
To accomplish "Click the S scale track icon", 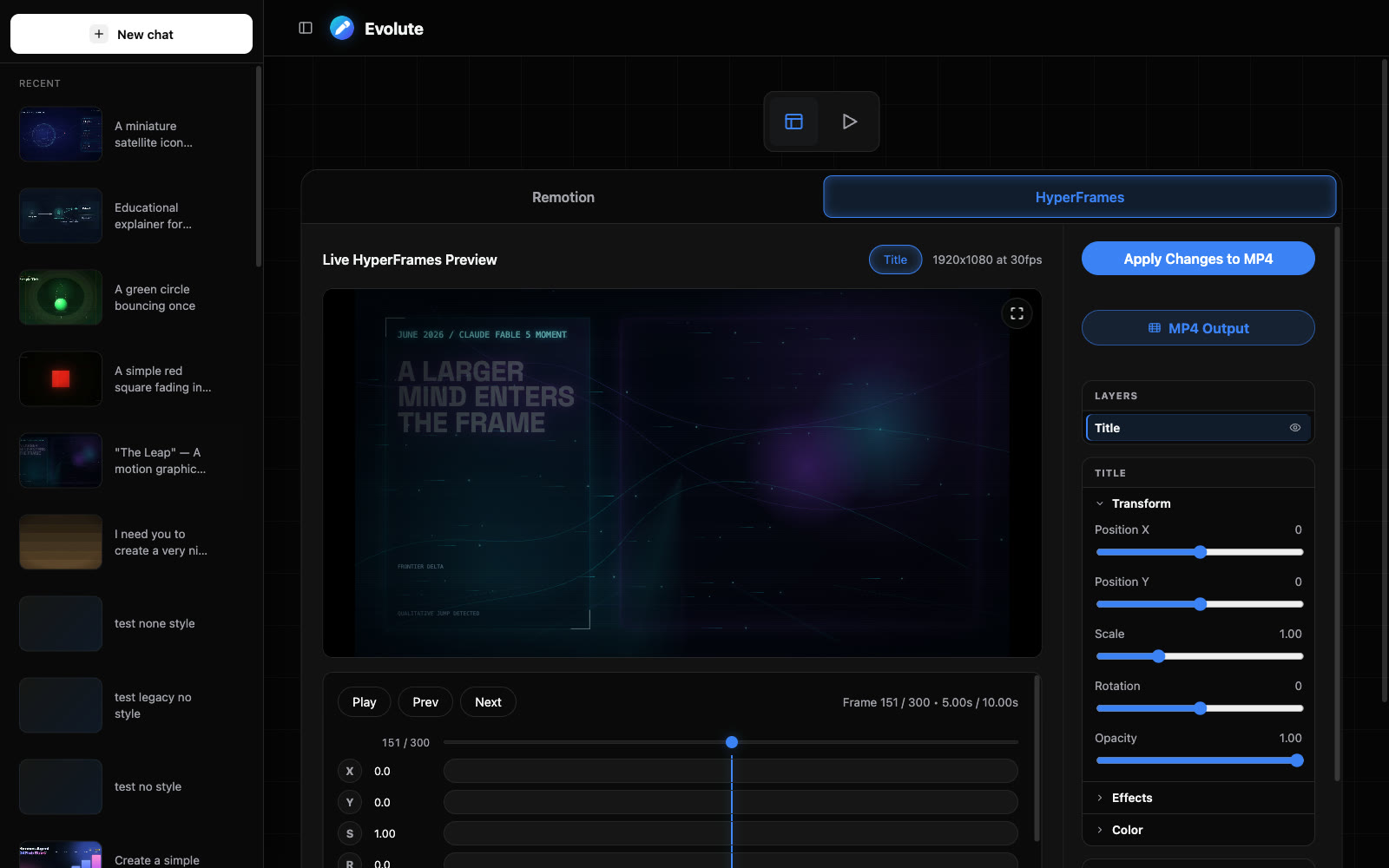I will (x=350, y=833).
